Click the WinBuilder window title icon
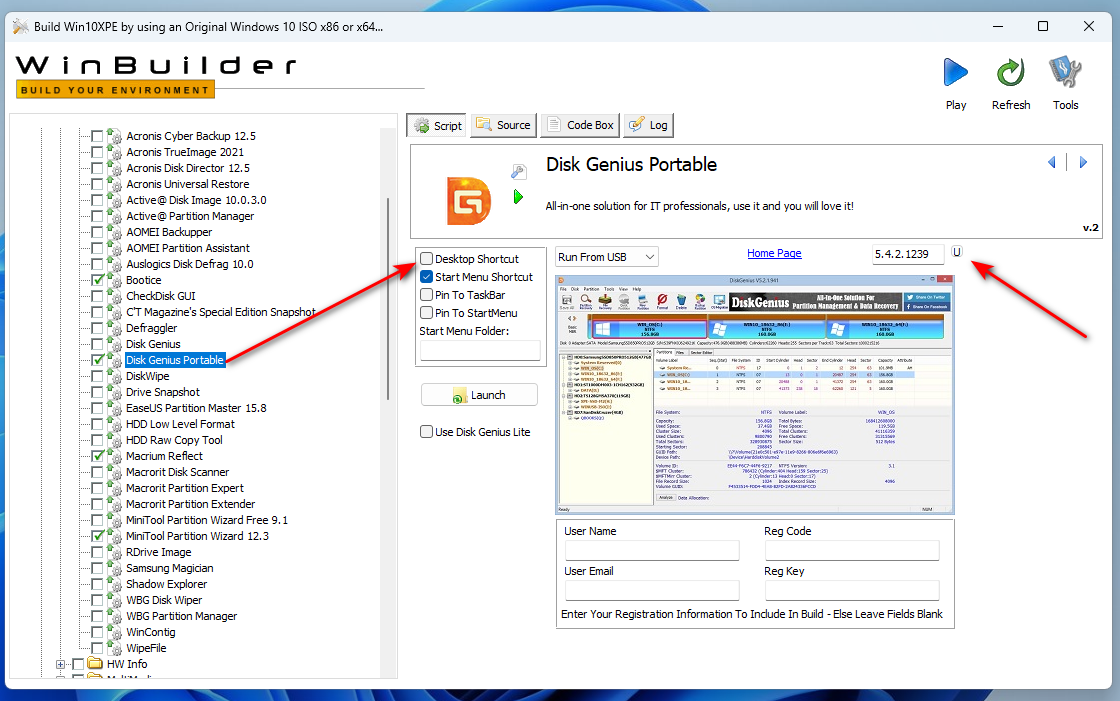 (x=21, y=26)
